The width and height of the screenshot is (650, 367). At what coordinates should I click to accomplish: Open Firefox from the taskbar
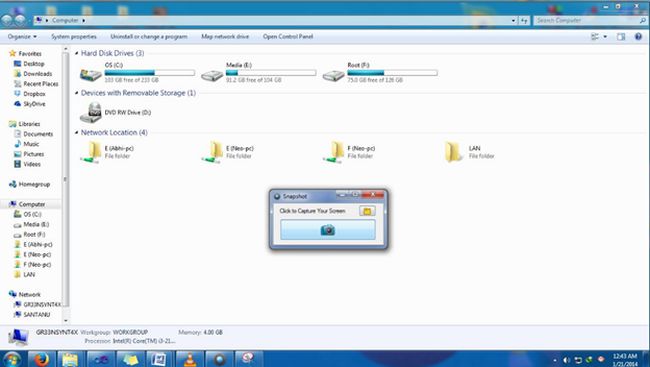pos(41,359)
